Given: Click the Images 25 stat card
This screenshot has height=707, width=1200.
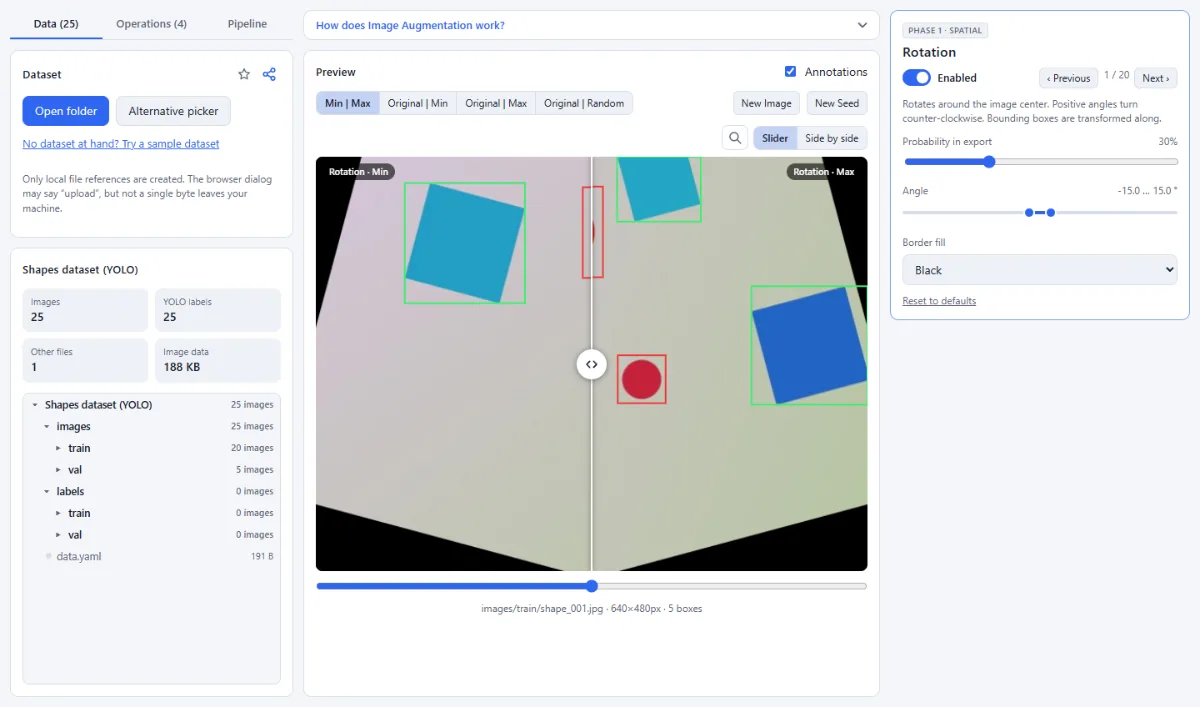Looking at the screenshot, I should 85,310.
